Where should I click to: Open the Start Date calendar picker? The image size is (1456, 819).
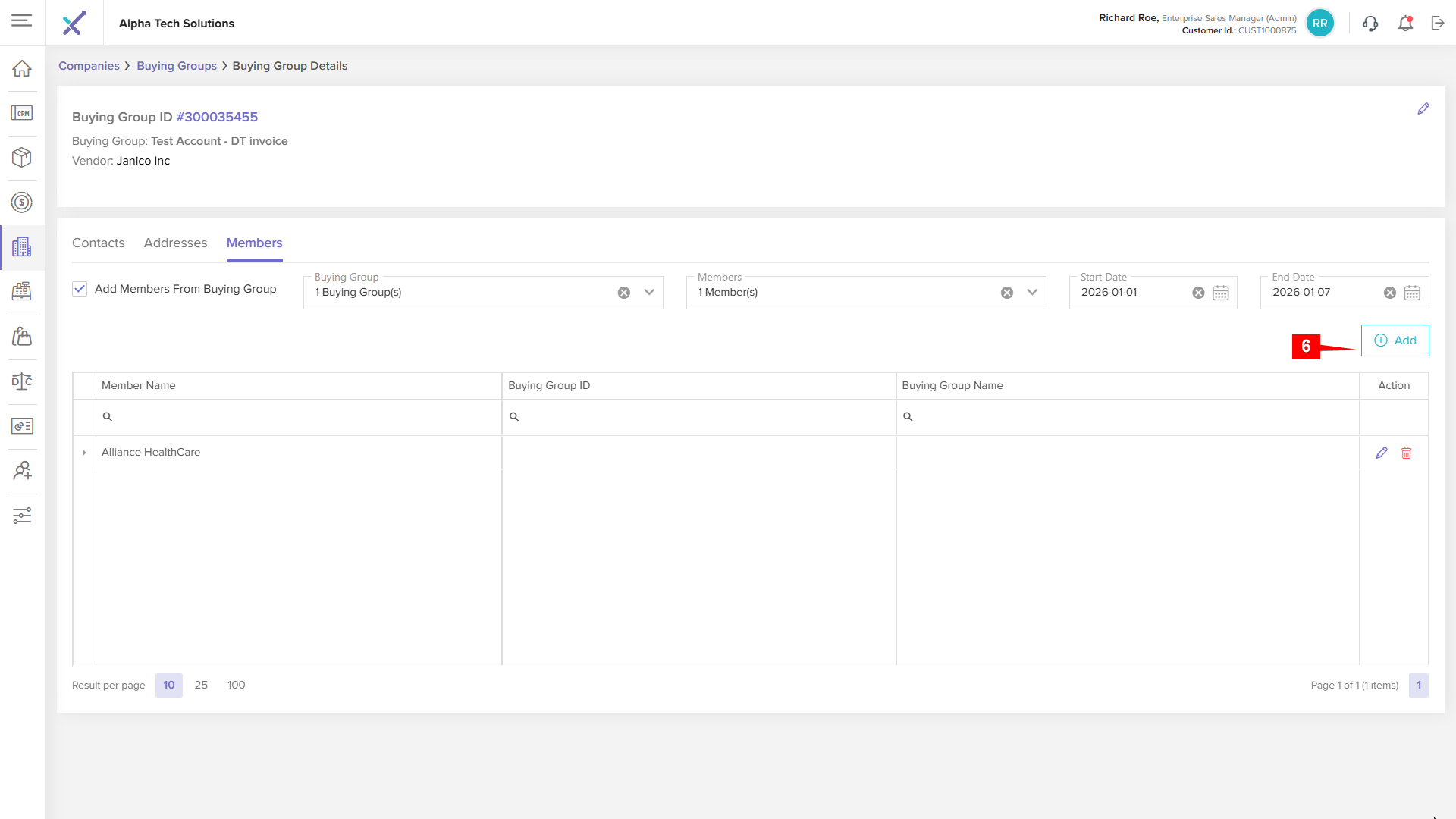click(1220, 293)
